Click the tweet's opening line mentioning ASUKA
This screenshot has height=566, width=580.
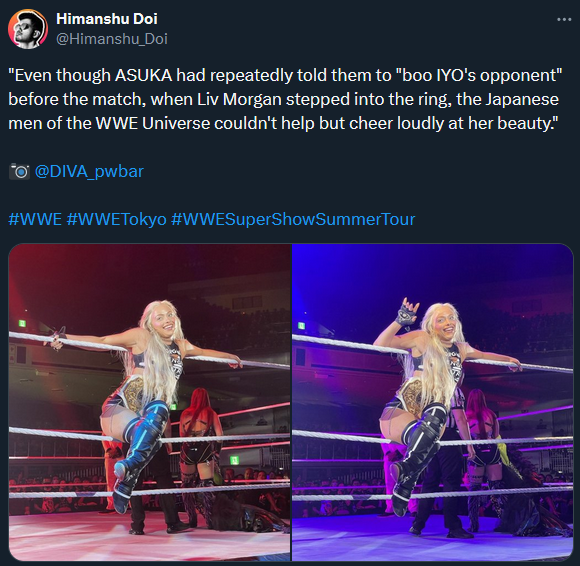point(285,75)
